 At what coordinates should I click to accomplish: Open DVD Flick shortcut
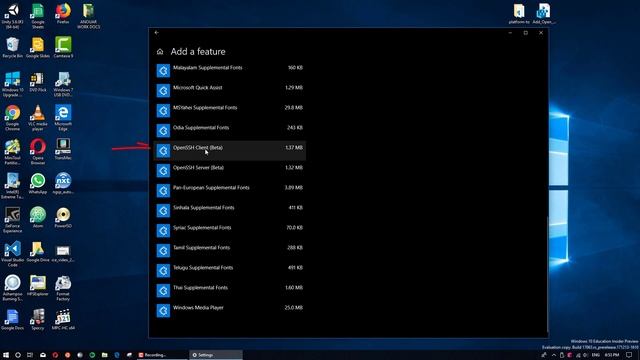(x=38, y=82)
